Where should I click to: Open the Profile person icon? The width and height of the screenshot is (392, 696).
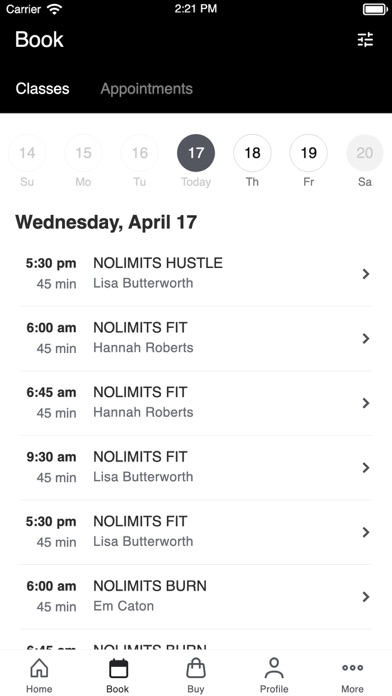[x=274, y=668]
